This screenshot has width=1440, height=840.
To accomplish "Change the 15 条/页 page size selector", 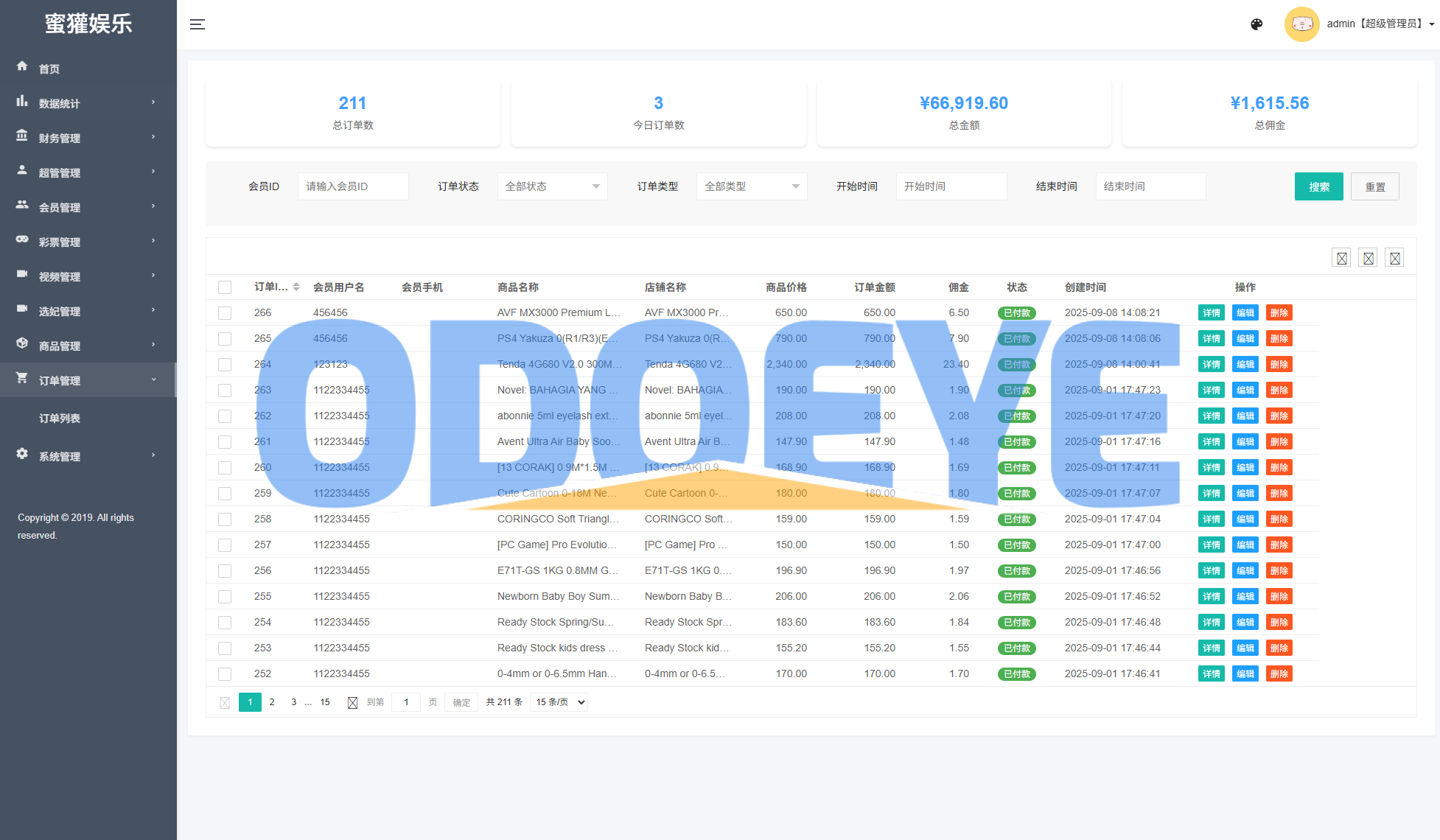I will pyautogui.click(x=559, y=702).
